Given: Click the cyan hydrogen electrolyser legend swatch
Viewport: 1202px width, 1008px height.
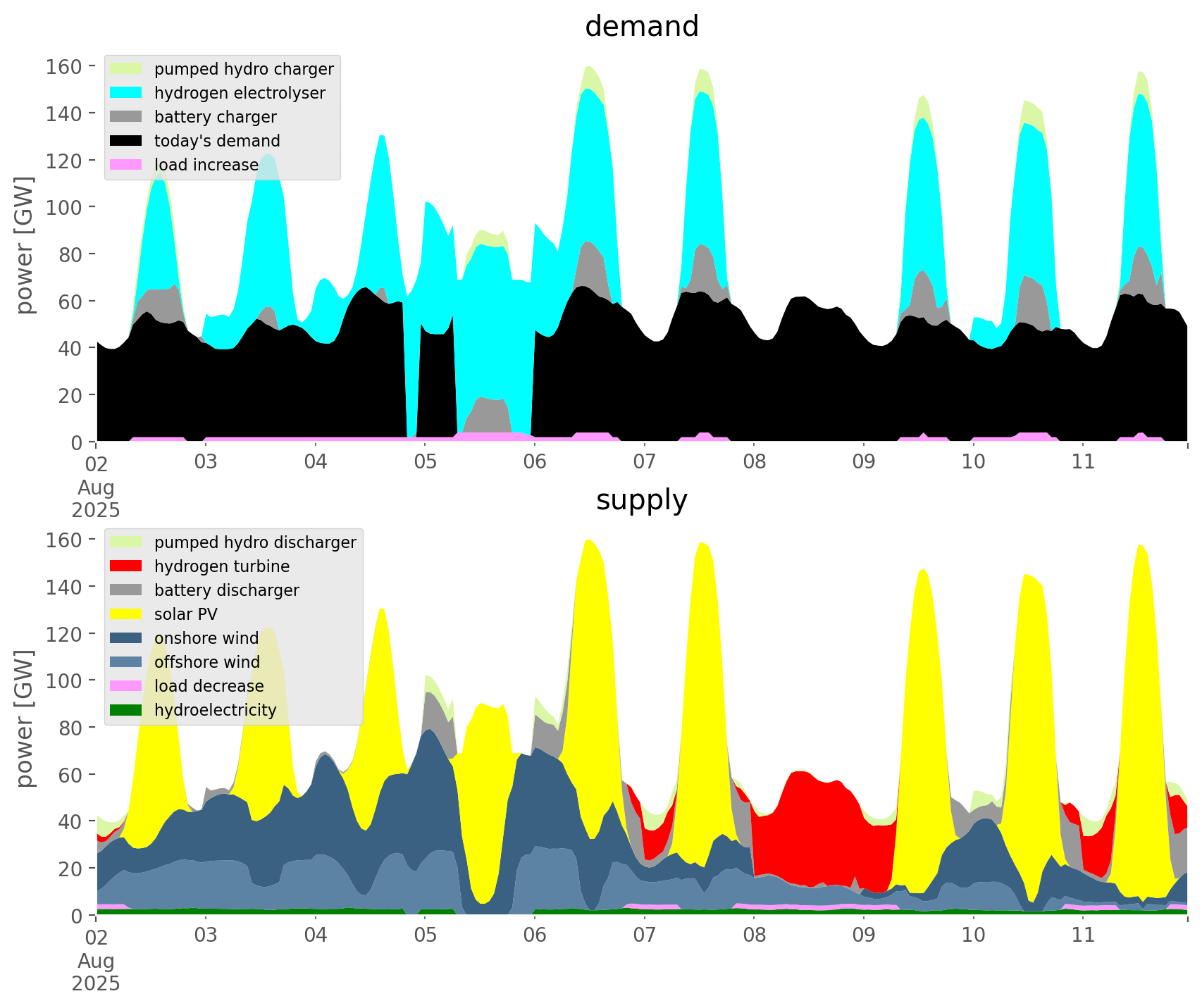Looking at the screenshot, I should click(126, 93).
